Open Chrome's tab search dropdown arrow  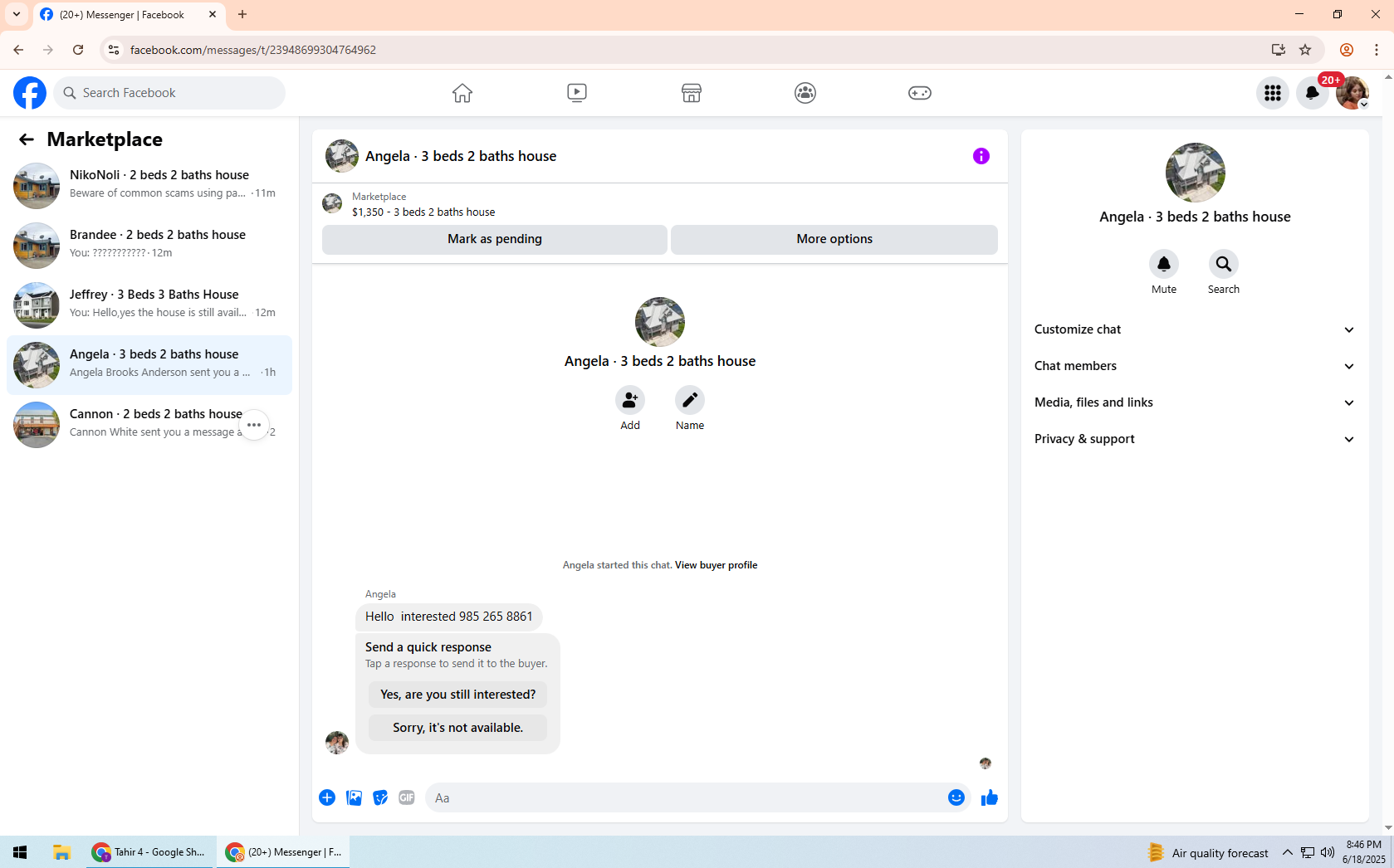[x=17, y=14]
